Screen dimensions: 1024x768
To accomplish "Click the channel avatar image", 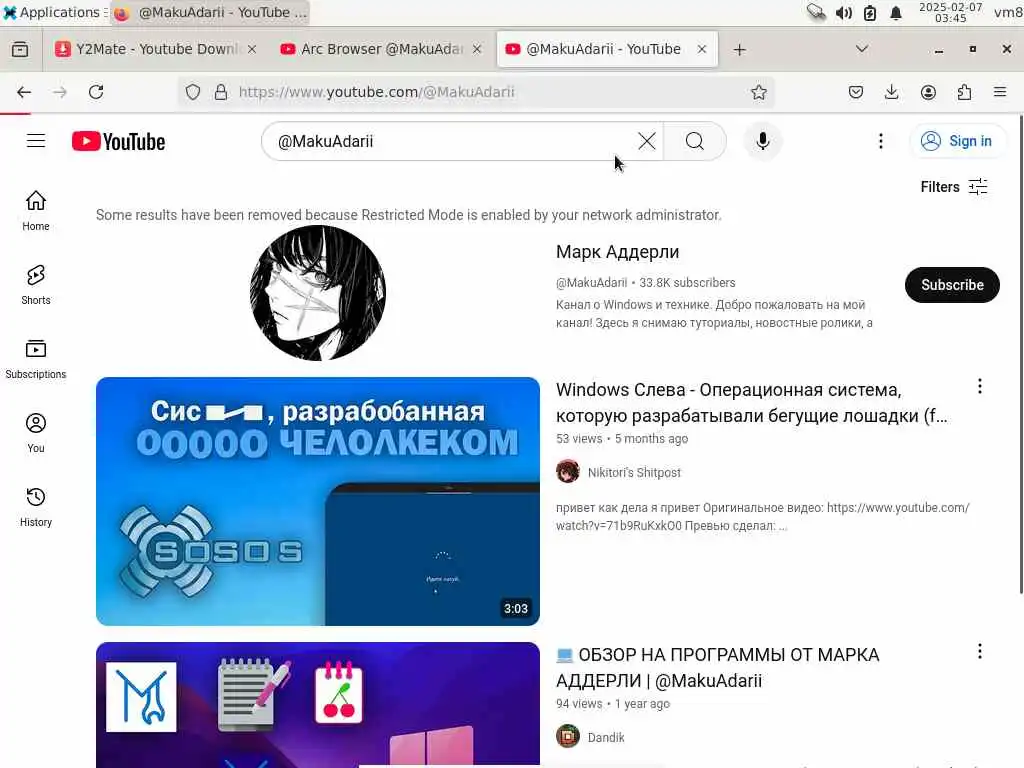I will pos(317,293).
